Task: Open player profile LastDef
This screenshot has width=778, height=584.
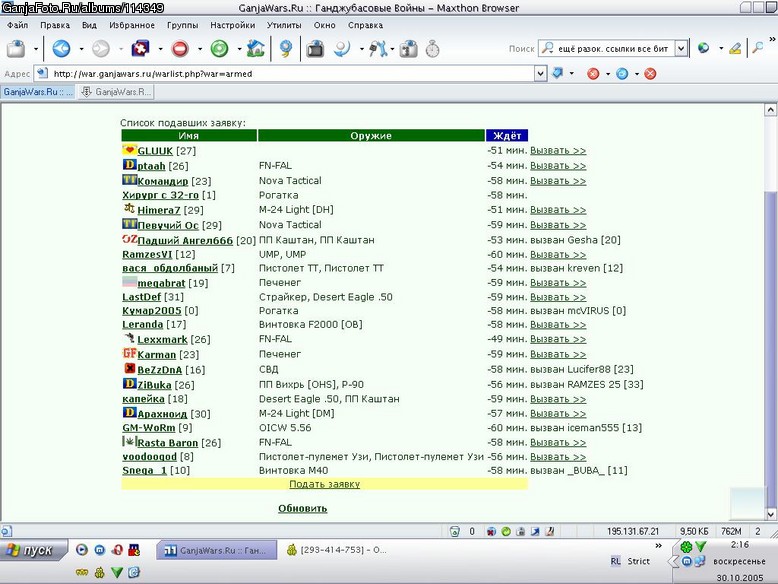Action: 141,297
